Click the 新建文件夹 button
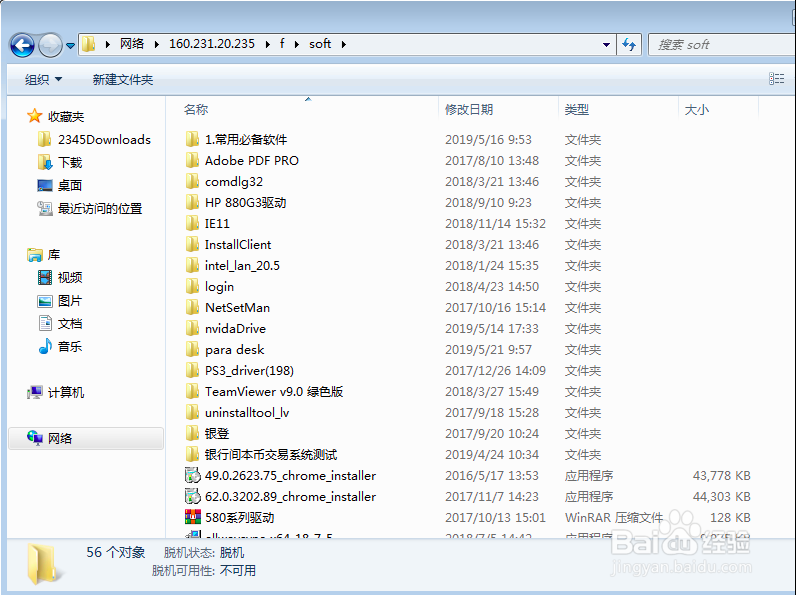796x595 pixels. point(123,79)
